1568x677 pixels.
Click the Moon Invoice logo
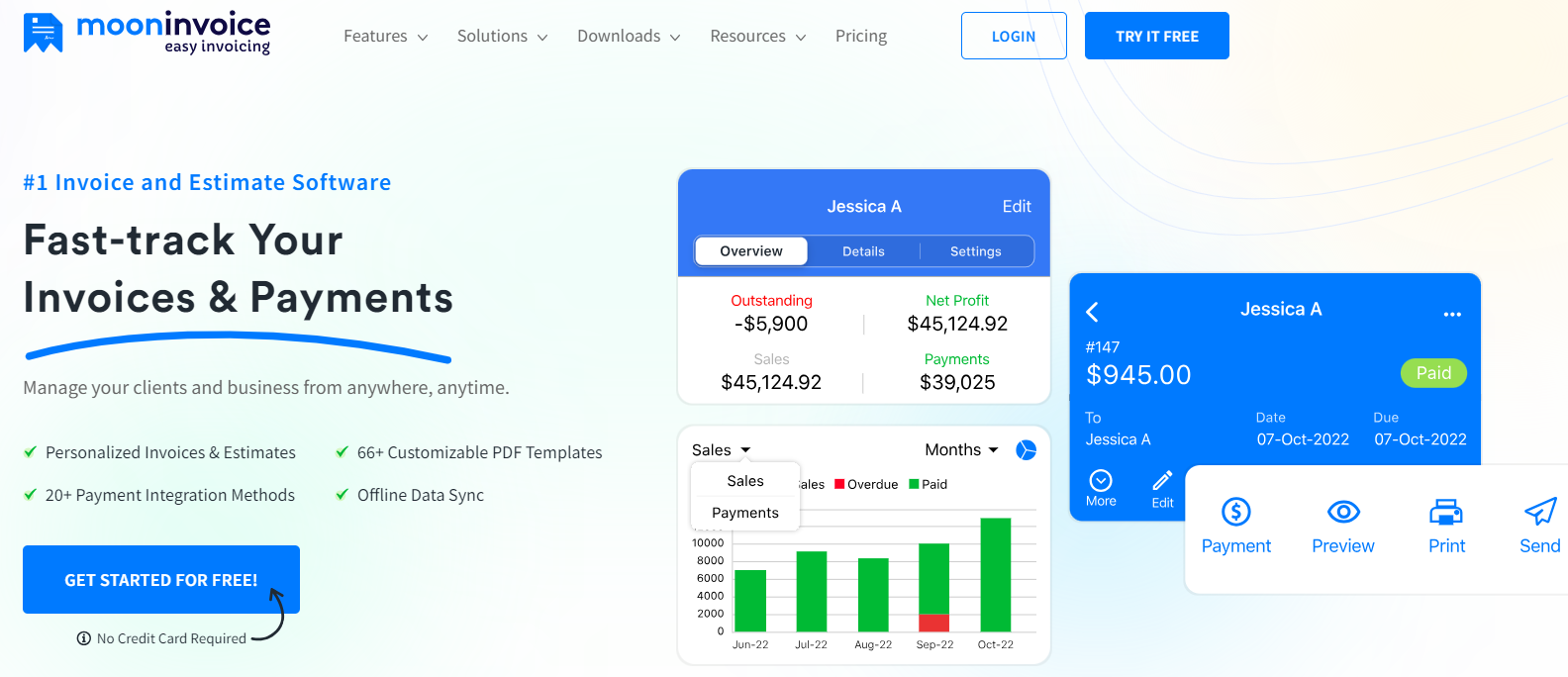147,33
